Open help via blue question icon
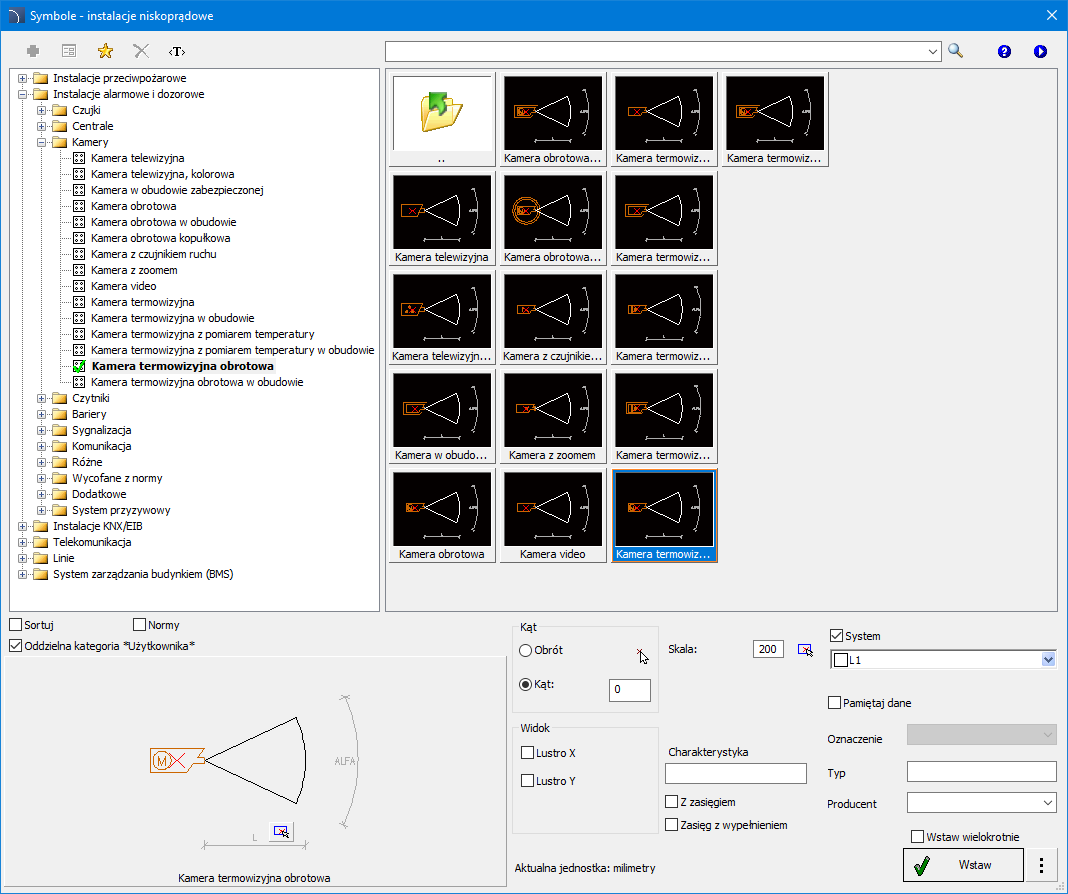1068x894 pixels. point(1004,51)
